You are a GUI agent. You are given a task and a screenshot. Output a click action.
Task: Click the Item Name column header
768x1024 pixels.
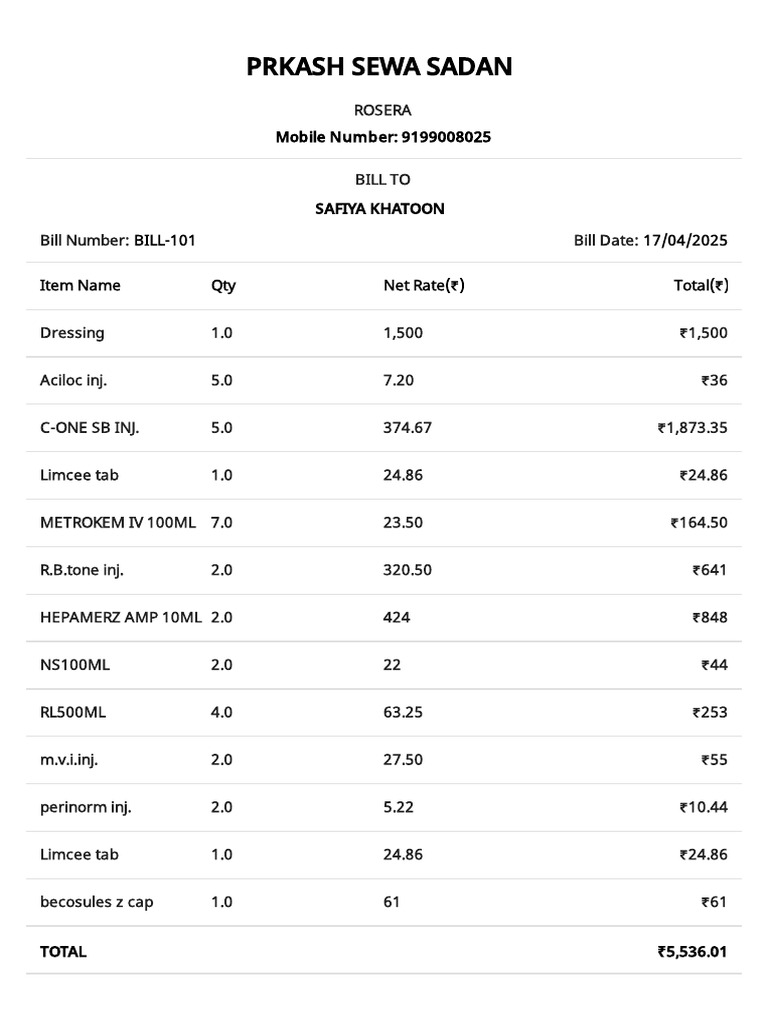(80, 285)
